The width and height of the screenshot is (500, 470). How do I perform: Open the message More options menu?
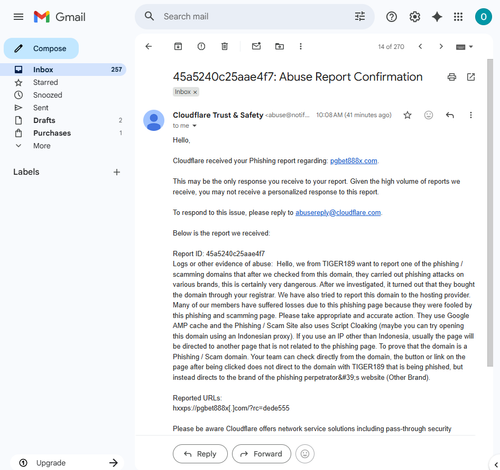pos(471,115)
